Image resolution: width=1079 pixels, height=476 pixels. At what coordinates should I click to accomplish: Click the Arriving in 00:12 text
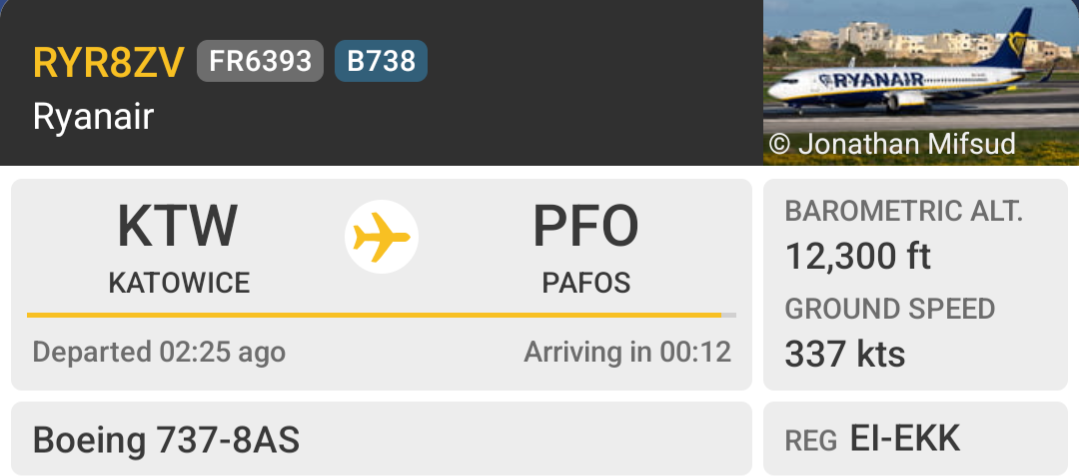627,352
